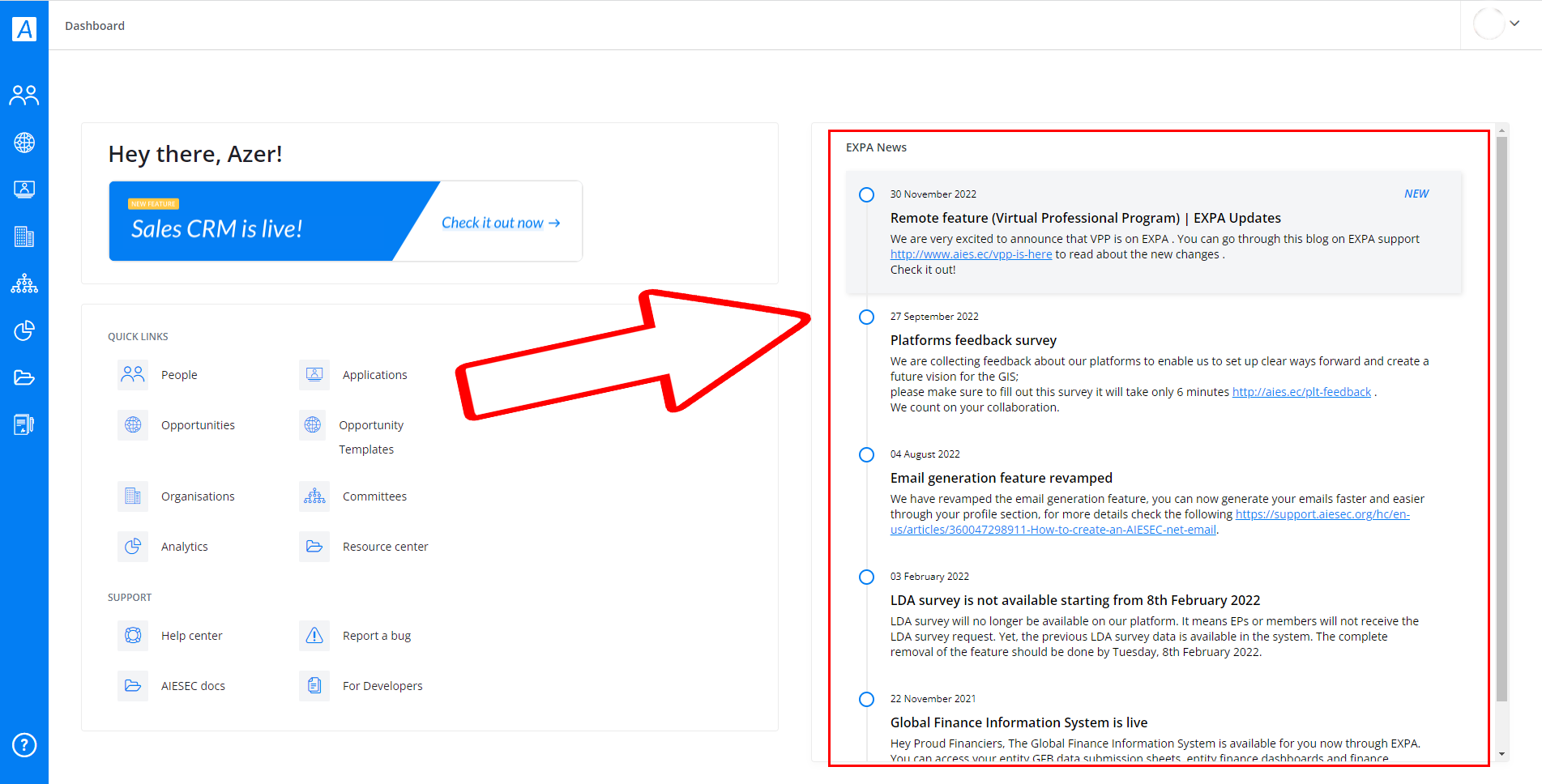1542x784 pixels.
Task: Open Opportunities globe icon in the sidebar
Action: (24, 143)
